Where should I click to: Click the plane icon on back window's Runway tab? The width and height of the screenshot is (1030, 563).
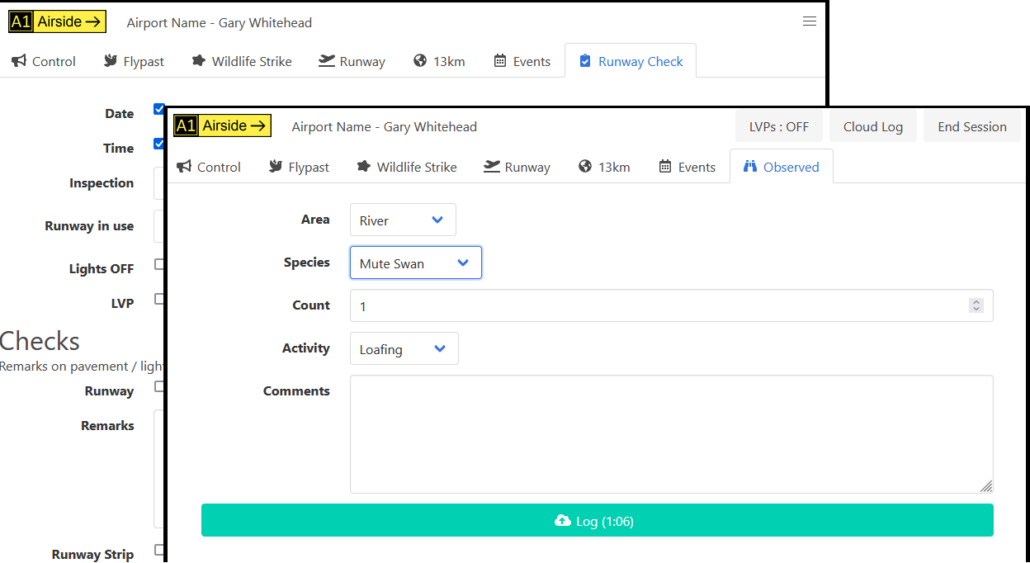click(x=326, y=61)
